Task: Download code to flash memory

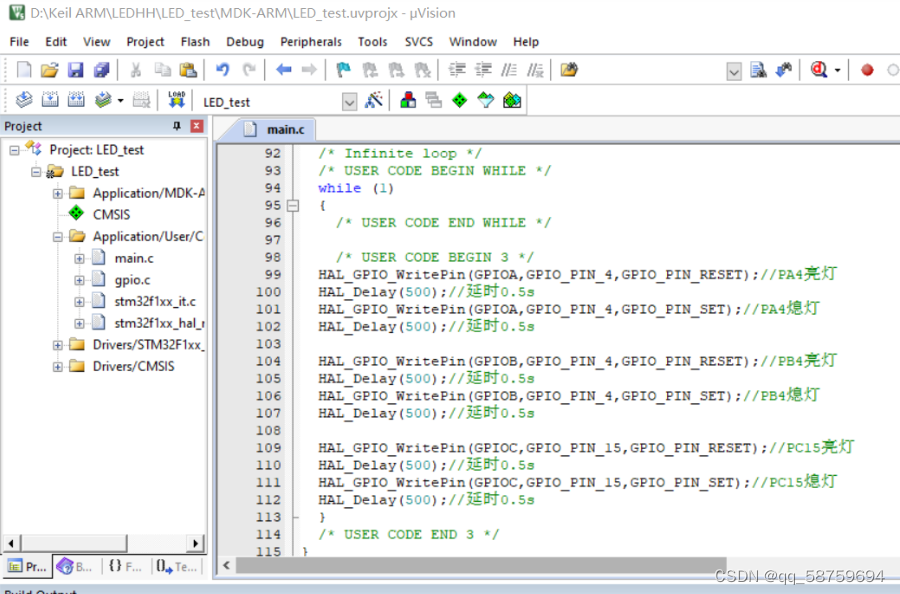Action: click(x=177, y=99)
